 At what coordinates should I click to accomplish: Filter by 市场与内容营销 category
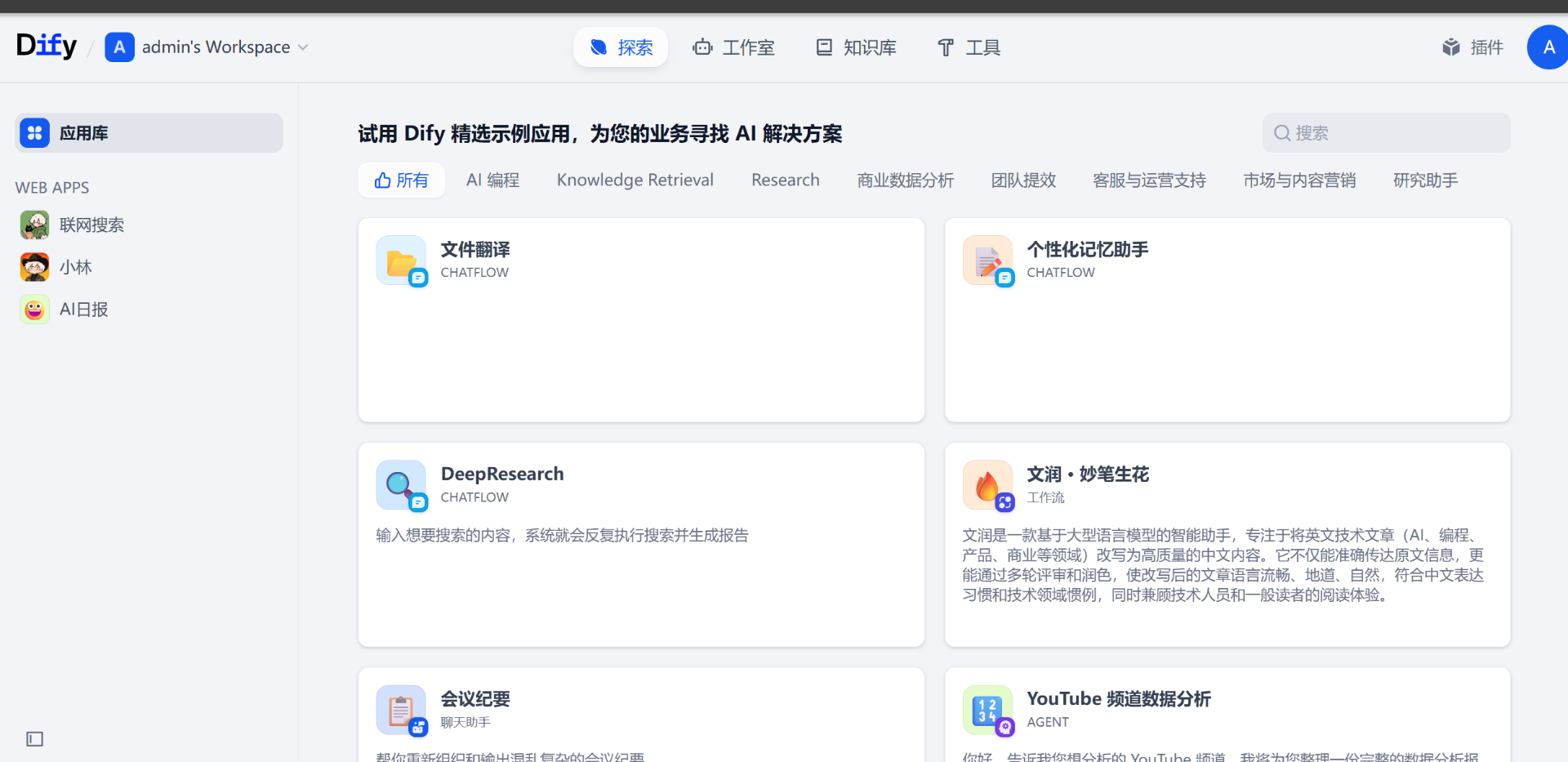click(1299, 180)
